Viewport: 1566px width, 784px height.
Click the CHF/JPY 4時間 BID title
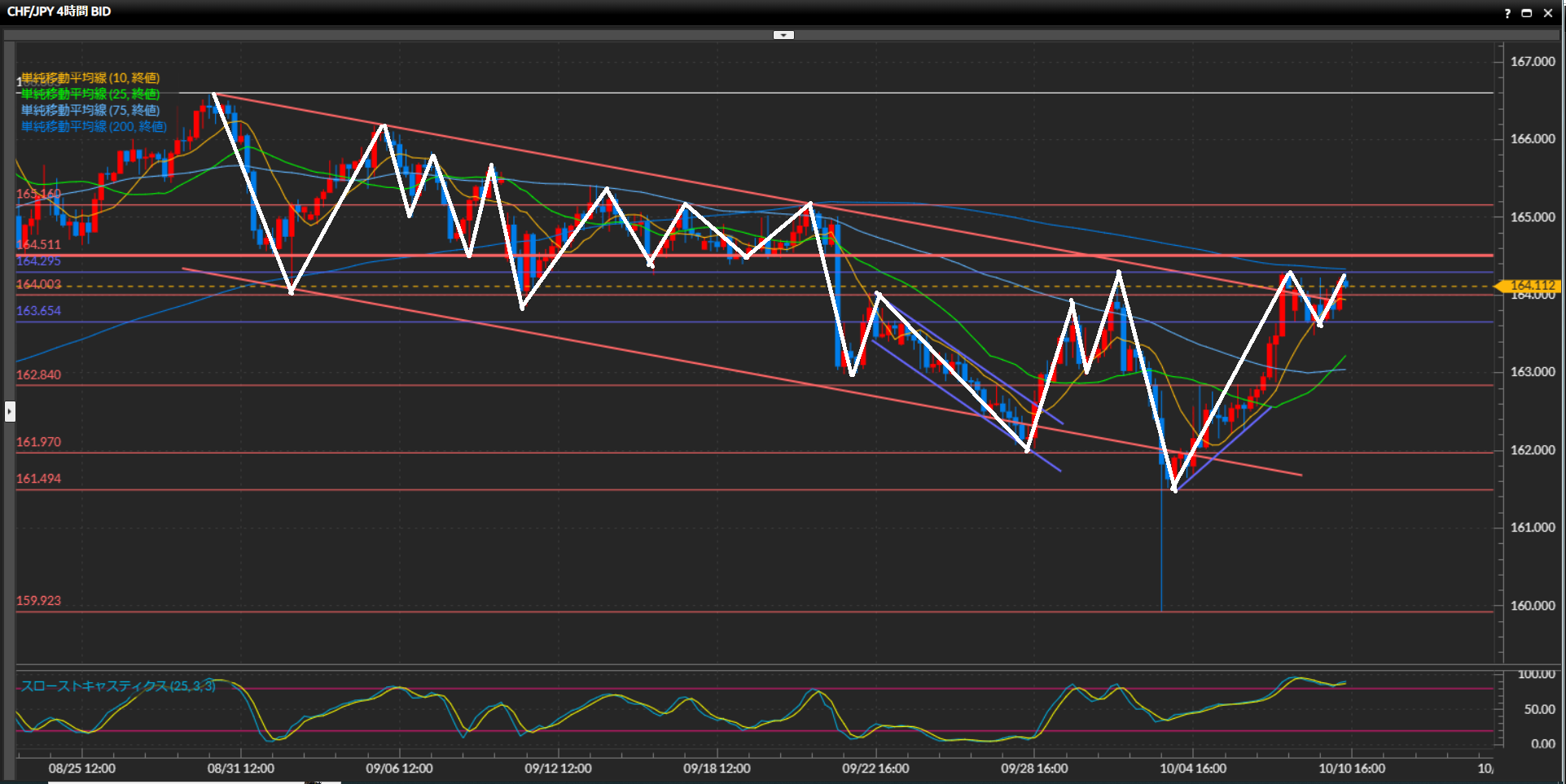pos(59,11)
